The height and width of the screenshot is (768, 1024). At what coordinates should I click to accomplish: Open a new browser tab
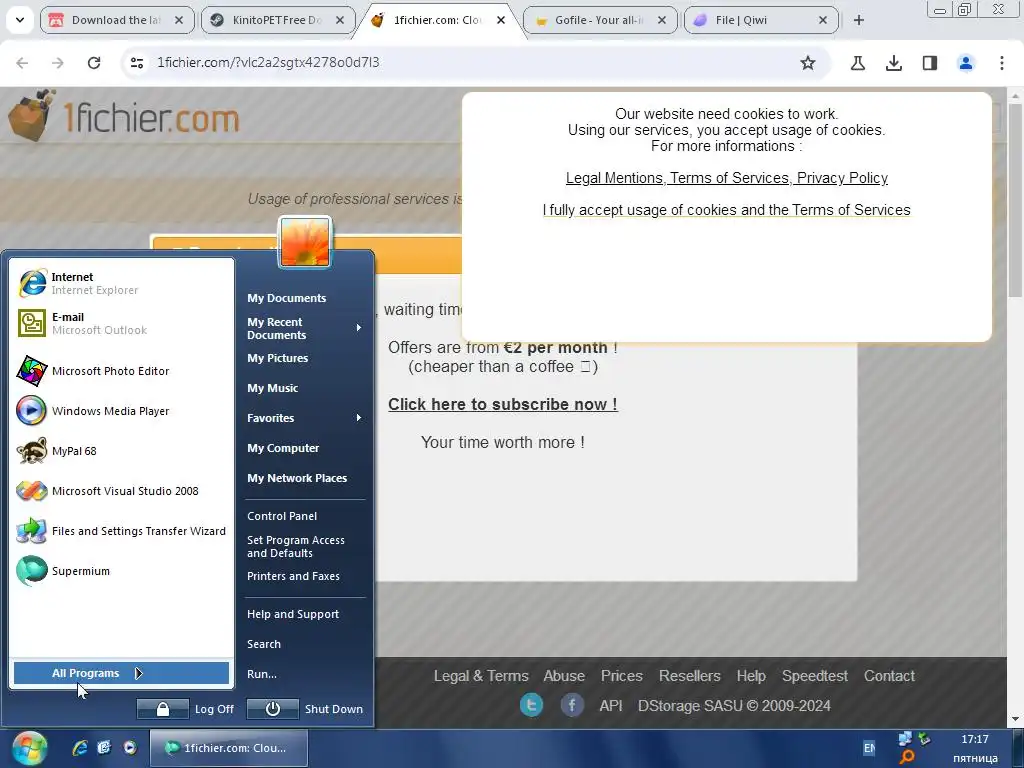click(859, 20)
